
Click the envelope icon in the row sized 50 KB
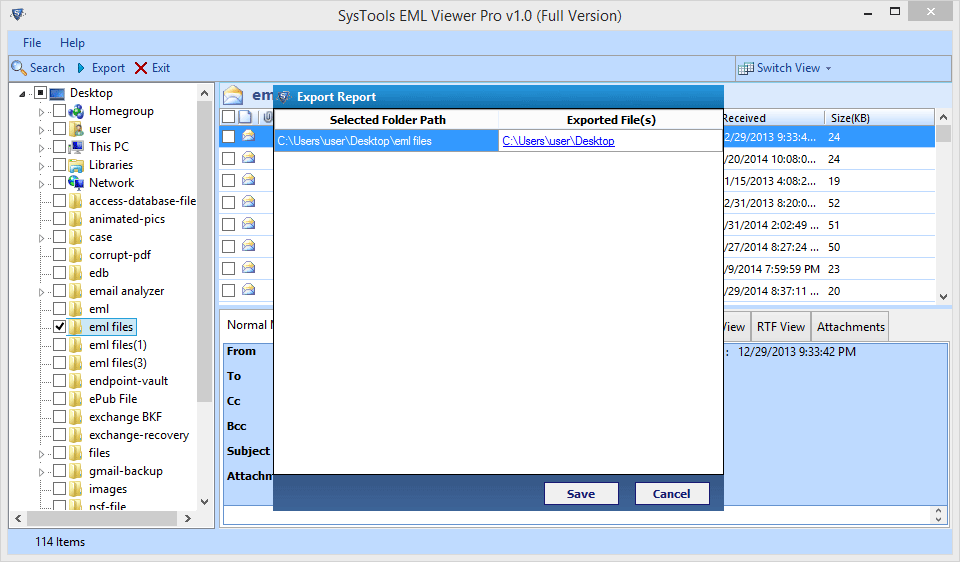(248, 246)
